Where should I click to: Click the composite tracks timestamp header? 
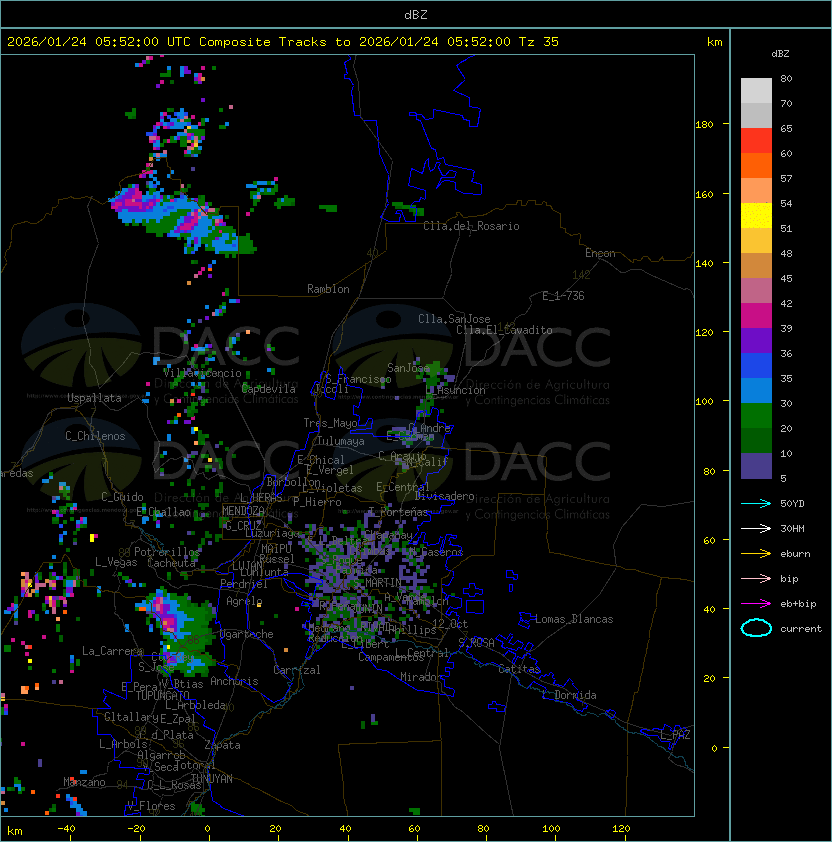tap(283, 42)
